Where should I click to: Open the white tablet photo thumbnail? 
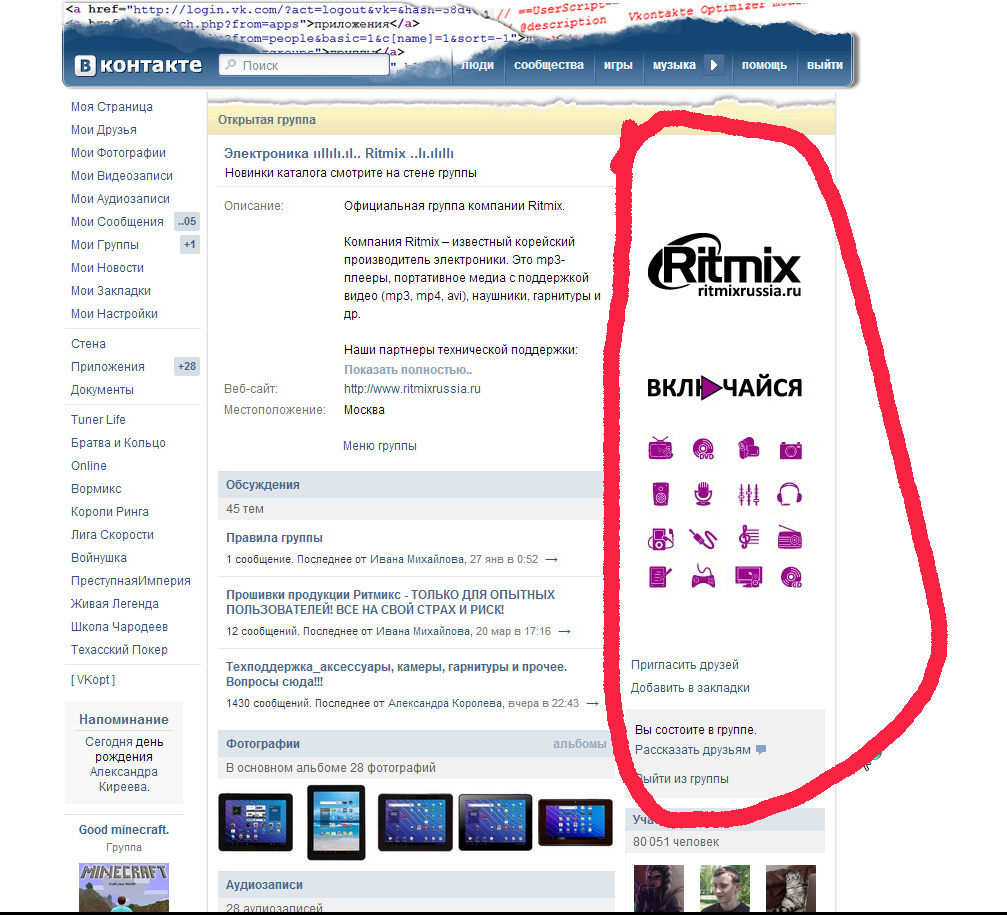(x=336, y=823)
